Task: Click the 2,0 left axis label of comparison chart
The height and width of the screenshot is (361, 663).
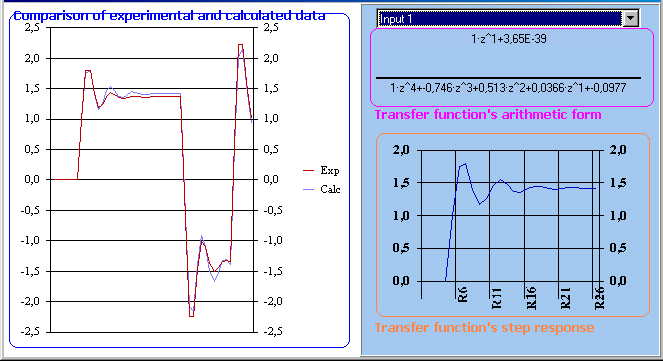Action: [x=32, y=58]
